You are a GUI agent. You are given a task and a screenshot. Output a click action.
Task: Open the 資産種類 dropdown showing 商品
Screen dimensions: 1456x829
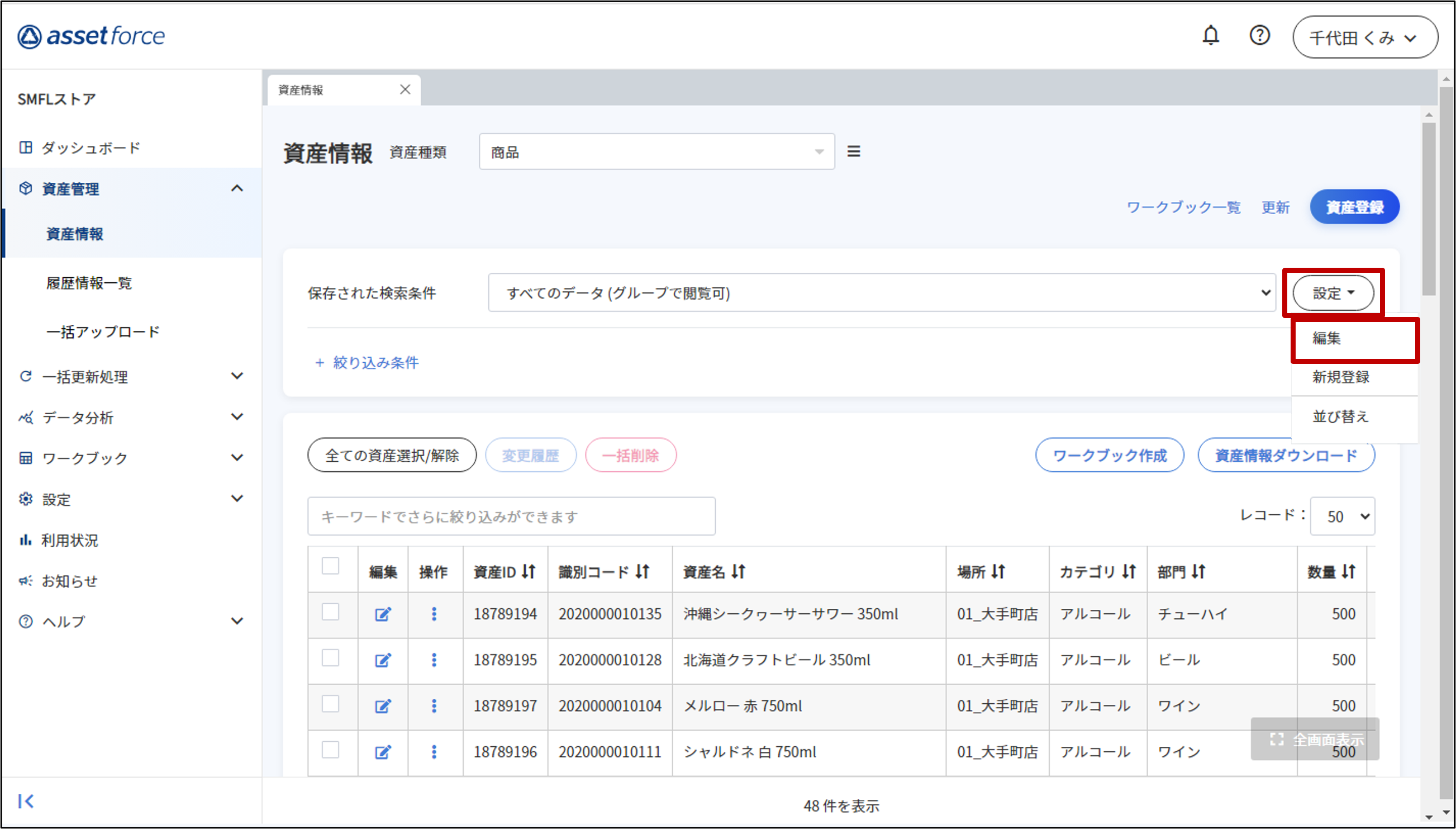click(x=656, y=151)
